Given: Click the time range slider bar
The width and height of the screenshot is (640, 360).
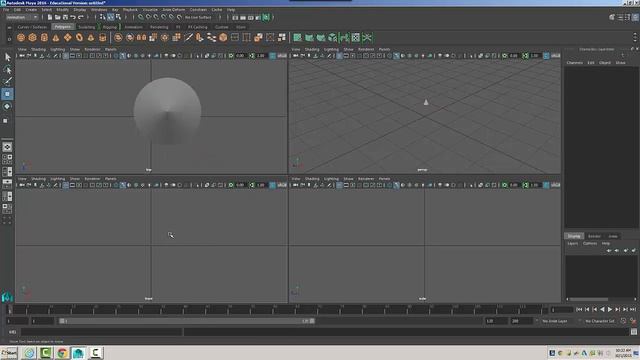Looking at the screenshot, I should click(x=187, y=321).
